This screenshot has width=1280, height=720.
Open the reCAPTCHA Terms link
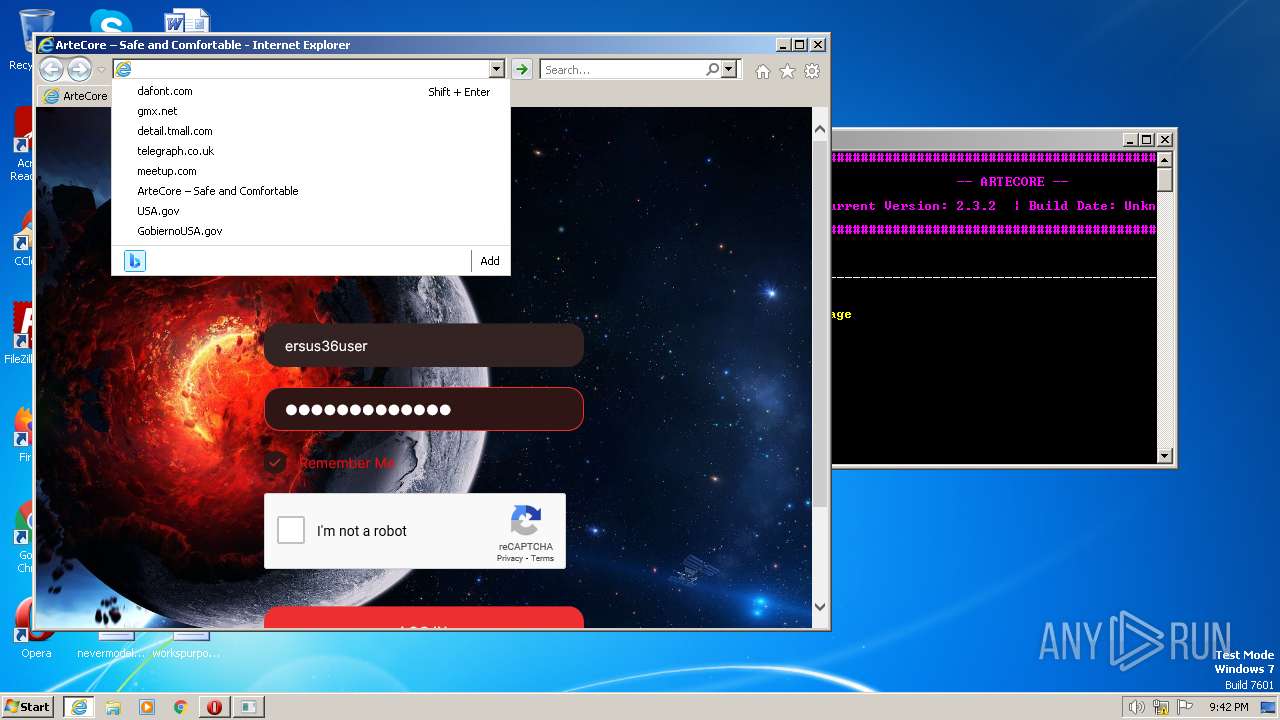click(542, 558)
